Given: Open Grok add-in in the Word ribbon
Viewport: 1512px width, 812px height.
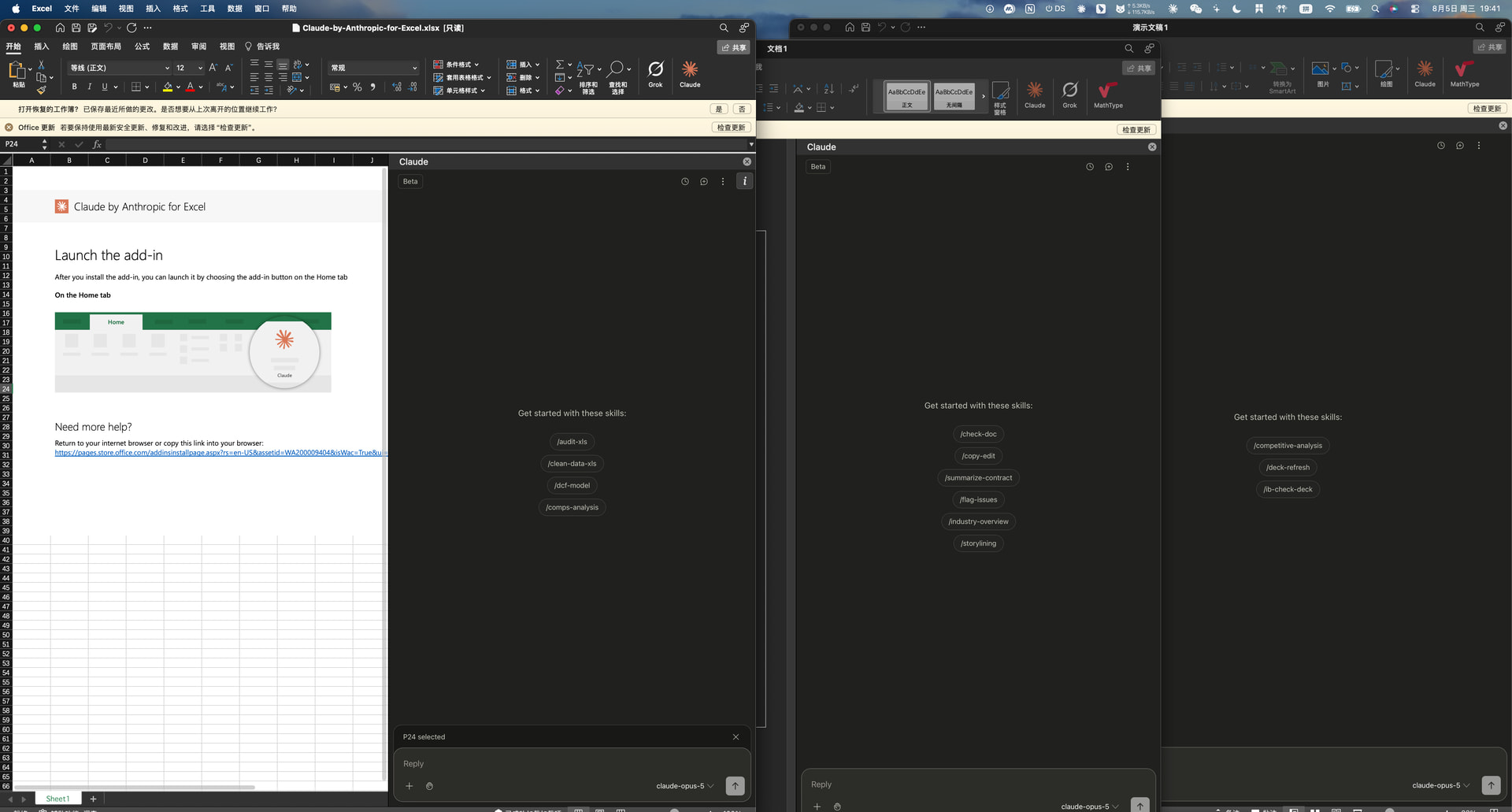Looking at the screenshot, I should coord(1069,95).
